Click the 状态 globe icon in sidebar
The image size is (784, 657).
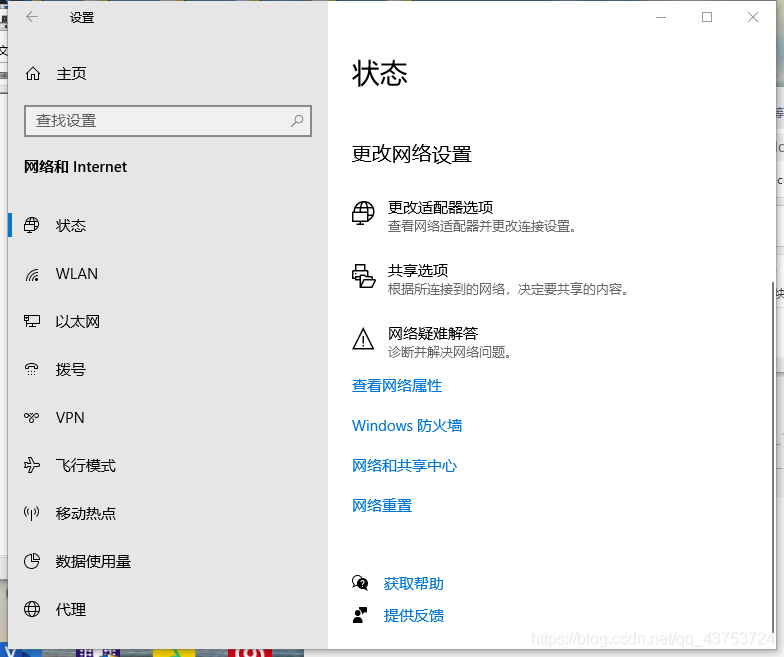pos(32,225)
